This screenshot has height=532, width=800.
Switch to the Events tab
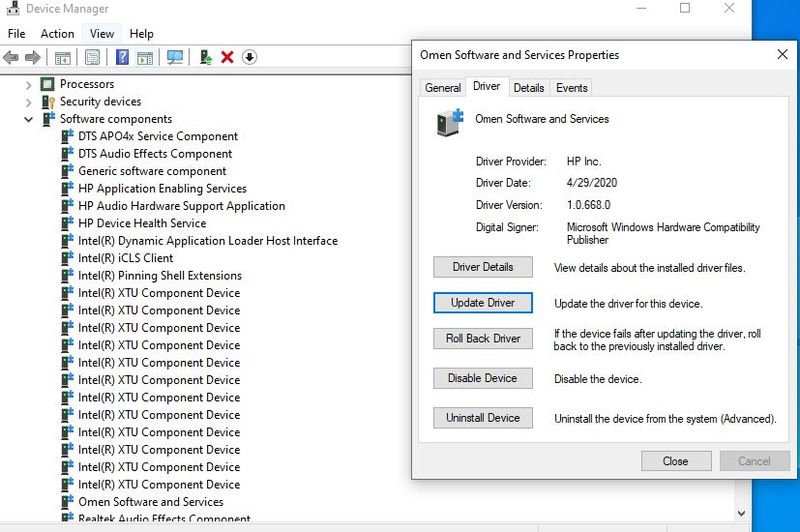571,88
